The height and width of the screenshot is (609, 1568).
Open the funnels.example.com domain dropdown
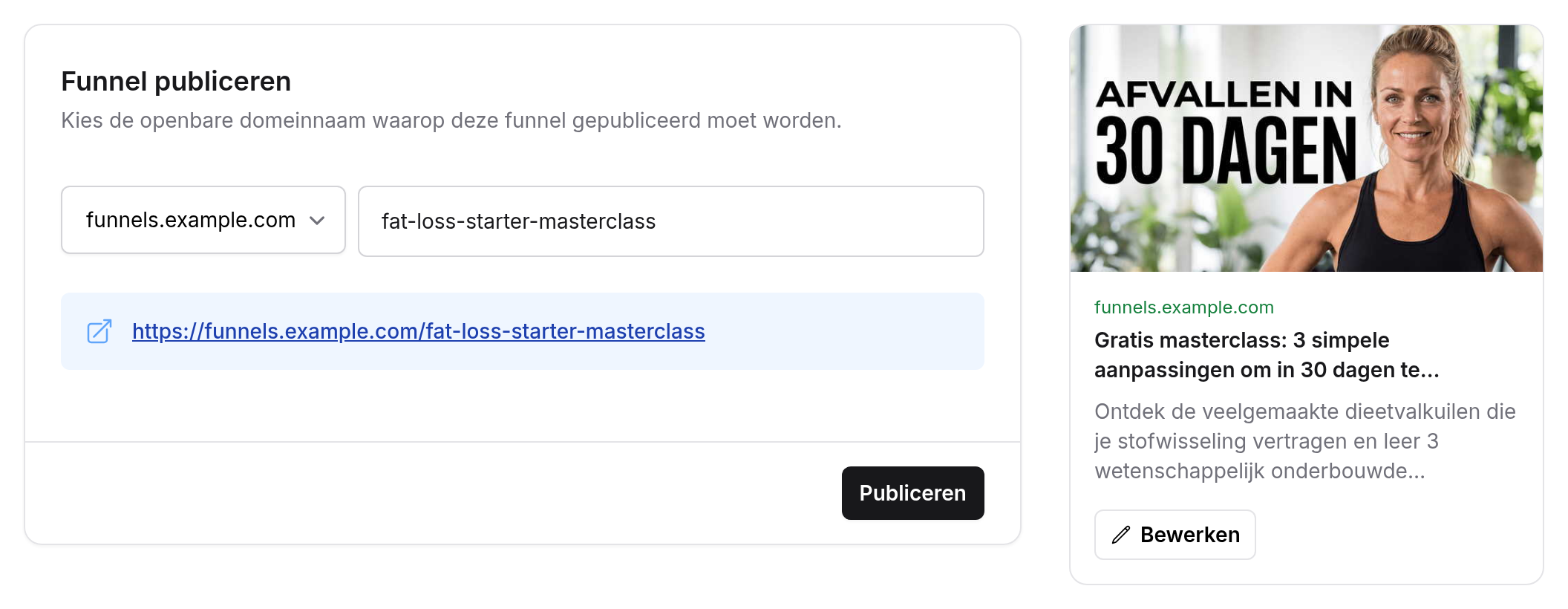pyautogui.click(x=203, y=220)
